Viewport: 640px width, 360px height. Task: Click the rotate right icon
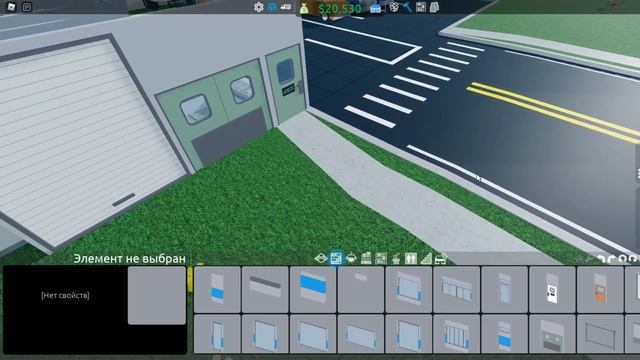[x=633, y=259]
